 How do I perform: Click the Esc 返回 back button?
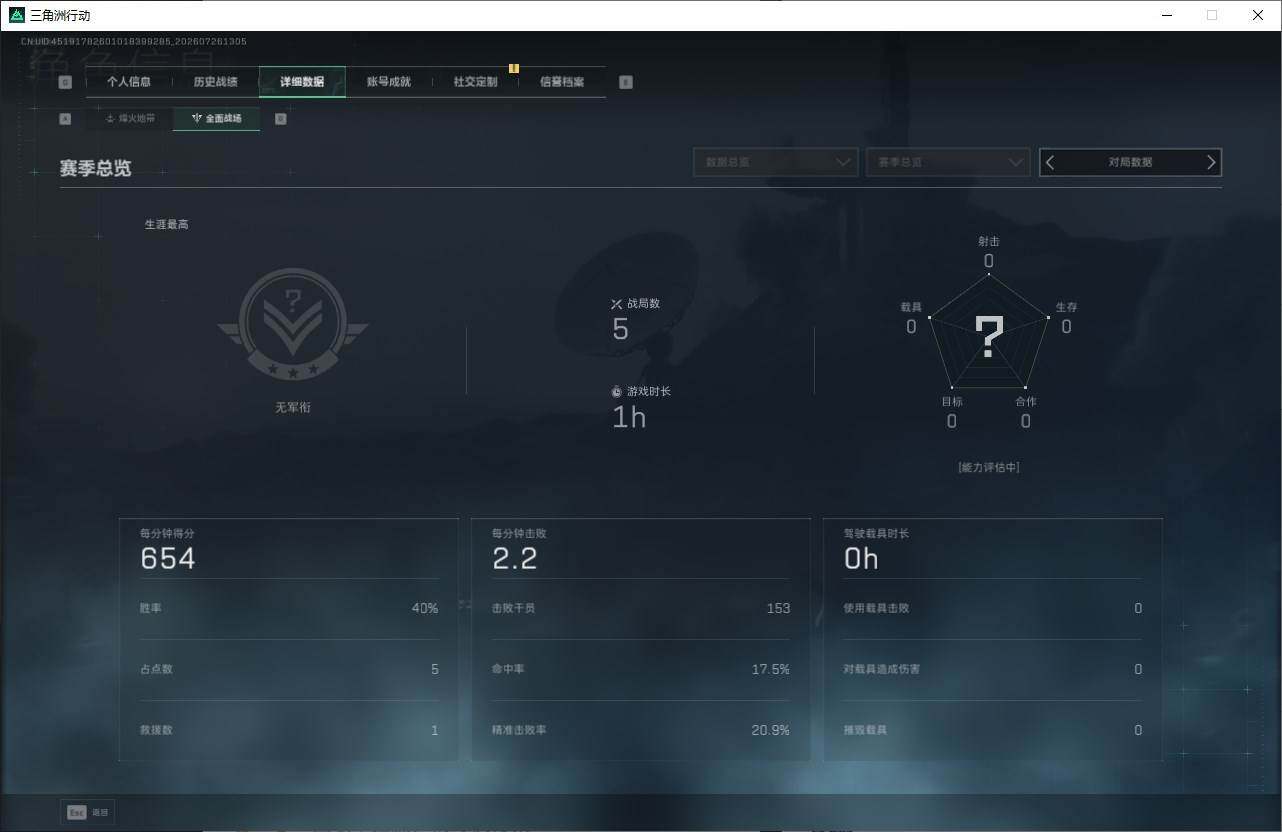coord(88,813)
